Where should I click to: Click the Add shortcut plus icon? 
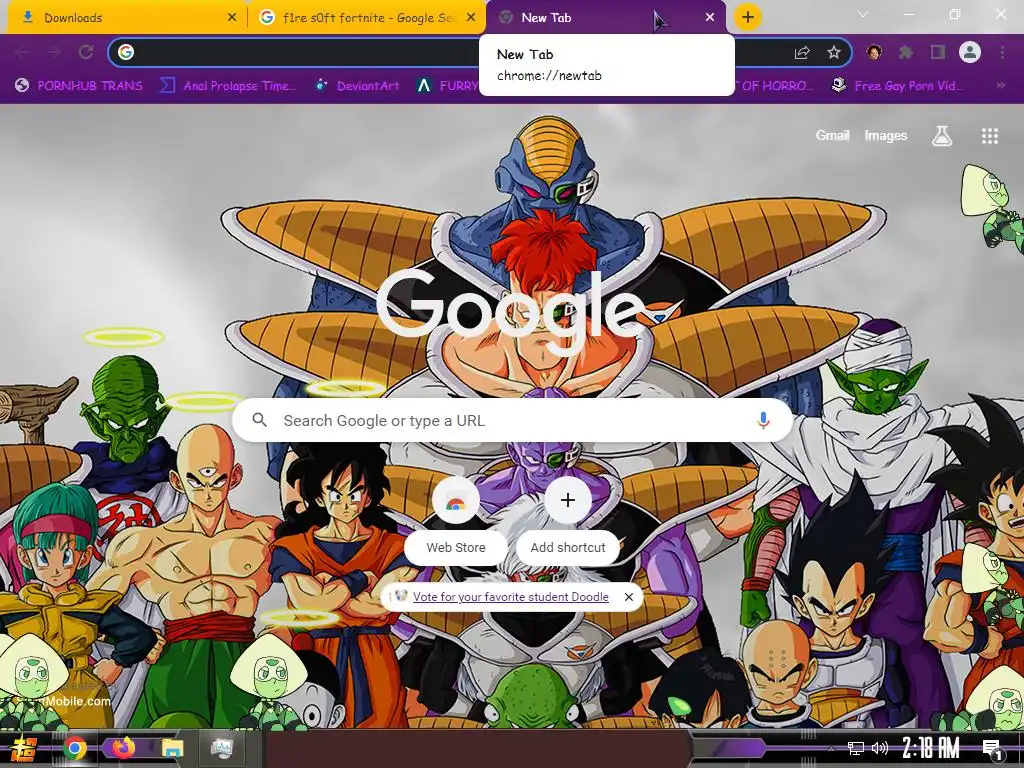(568, 500)
